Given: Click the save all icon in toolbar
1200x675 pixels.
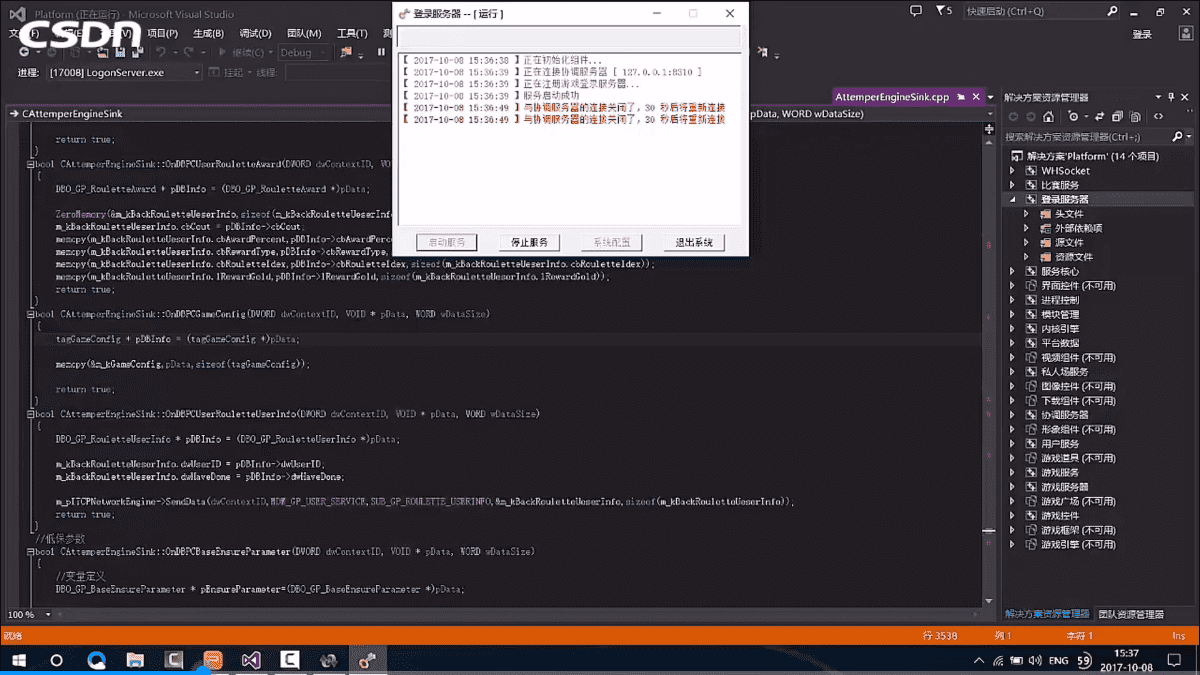Looking at the screenshot, I should 137,52.
